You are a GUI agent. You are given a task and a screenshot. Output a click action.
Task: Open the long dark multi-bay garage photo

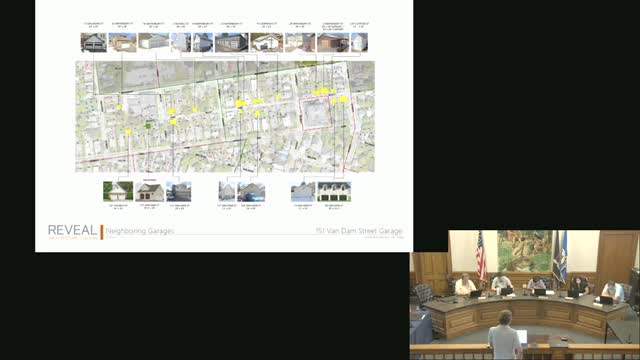pos(231,43)
